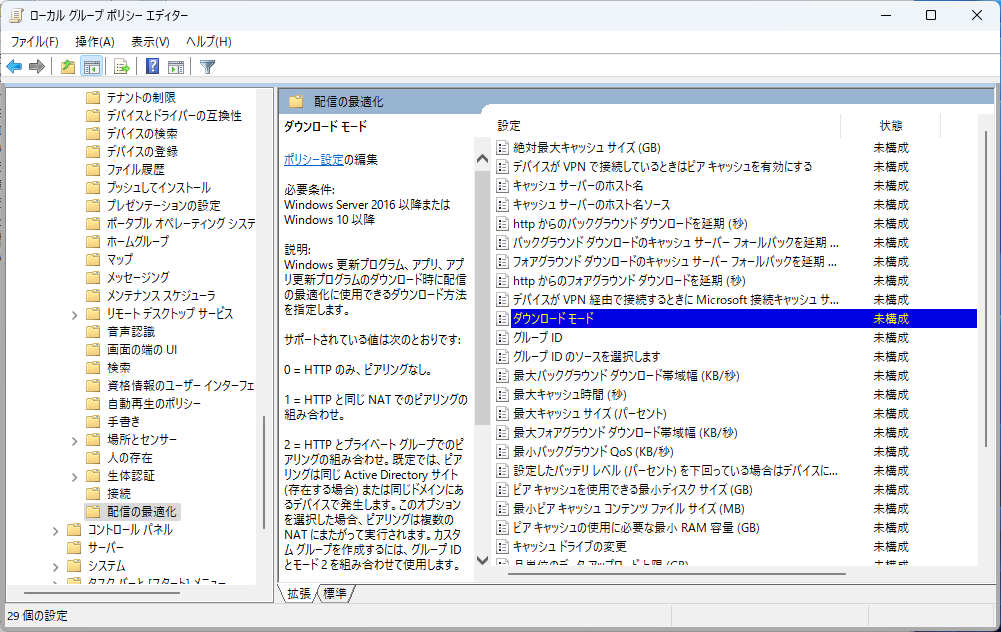Expand the コントロール パネル tree node
The image size is (1001, 632).
click(x=55, y=530)
